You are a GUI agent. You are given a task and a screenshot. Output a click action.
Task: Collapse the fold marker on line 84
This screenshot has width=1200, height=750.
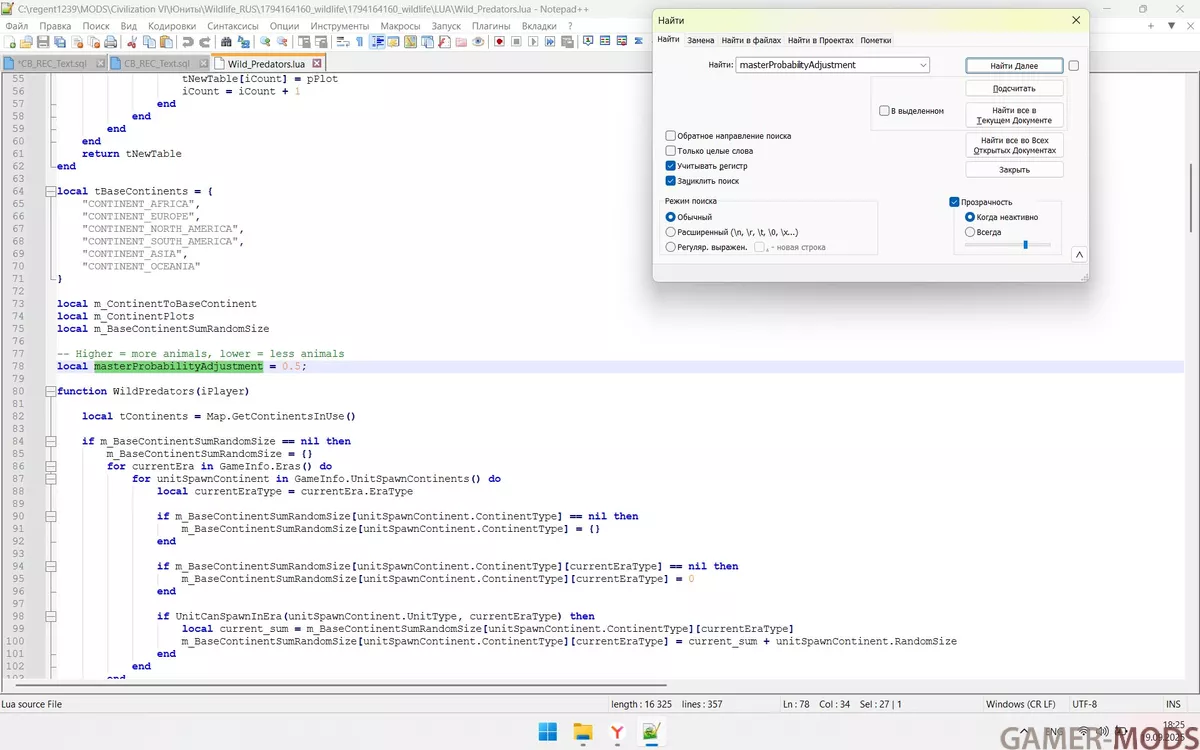pos(49,441)
